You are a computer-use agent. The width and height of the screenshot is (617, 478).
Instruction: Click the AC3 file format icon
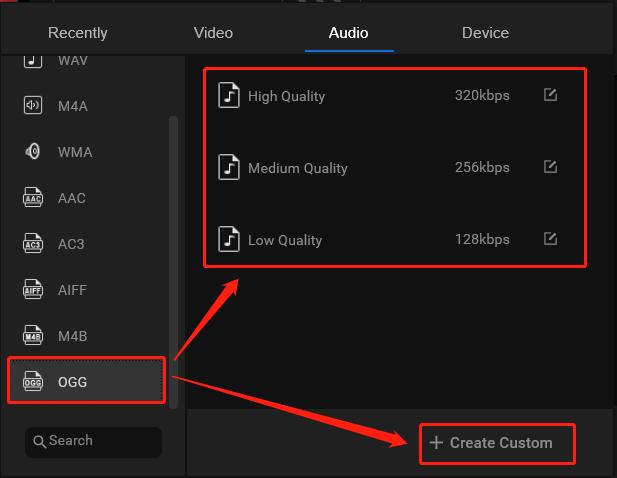point(33,244)
